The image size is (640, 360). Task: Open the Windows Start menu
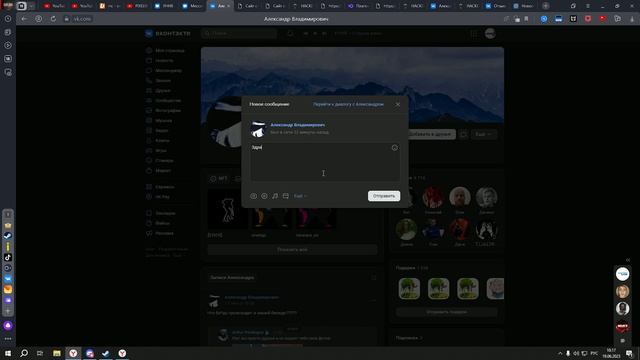[8, 353]
